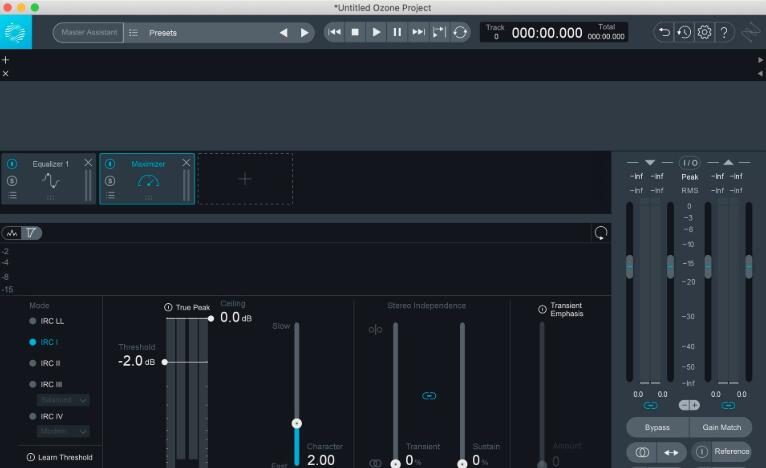Image resolution: width=766 pixels, height=468 pixels.
Task: Open the undo history icon
Action: [x=684, y=32]
